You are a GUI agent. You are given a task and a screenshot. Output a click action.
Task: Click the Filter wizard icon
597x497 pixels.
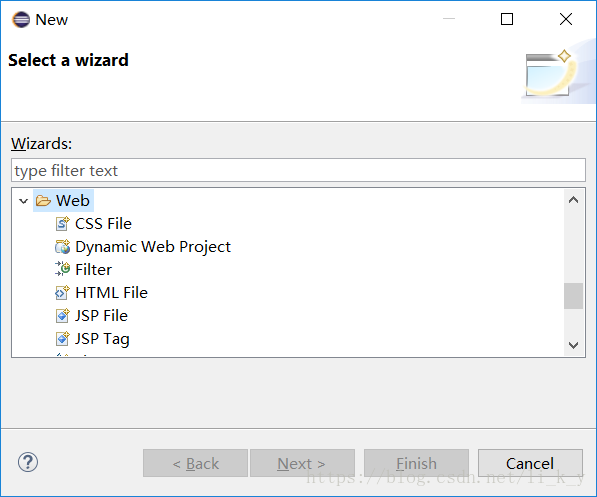[x=62, y=269]
